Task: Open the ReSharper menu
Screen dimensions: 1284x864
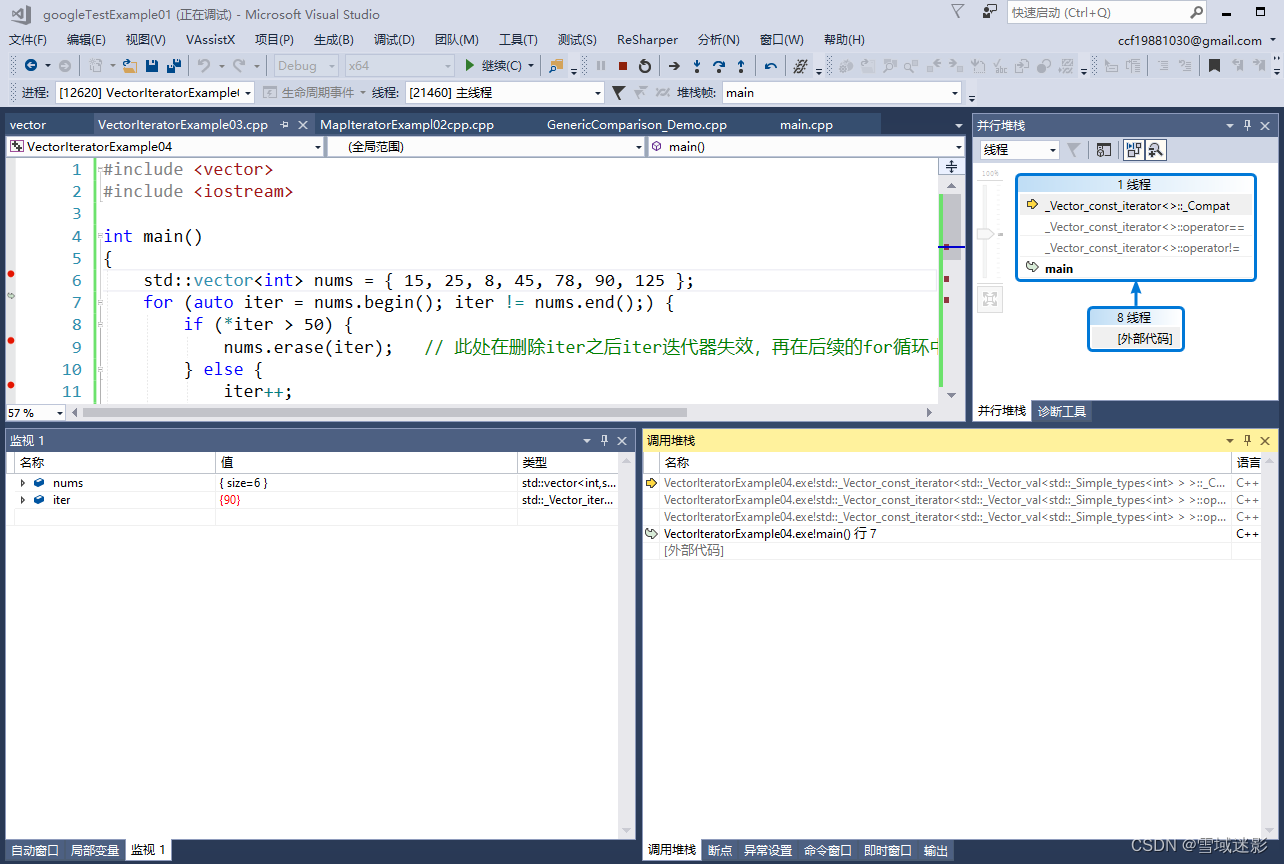Action: click(647, 40)
